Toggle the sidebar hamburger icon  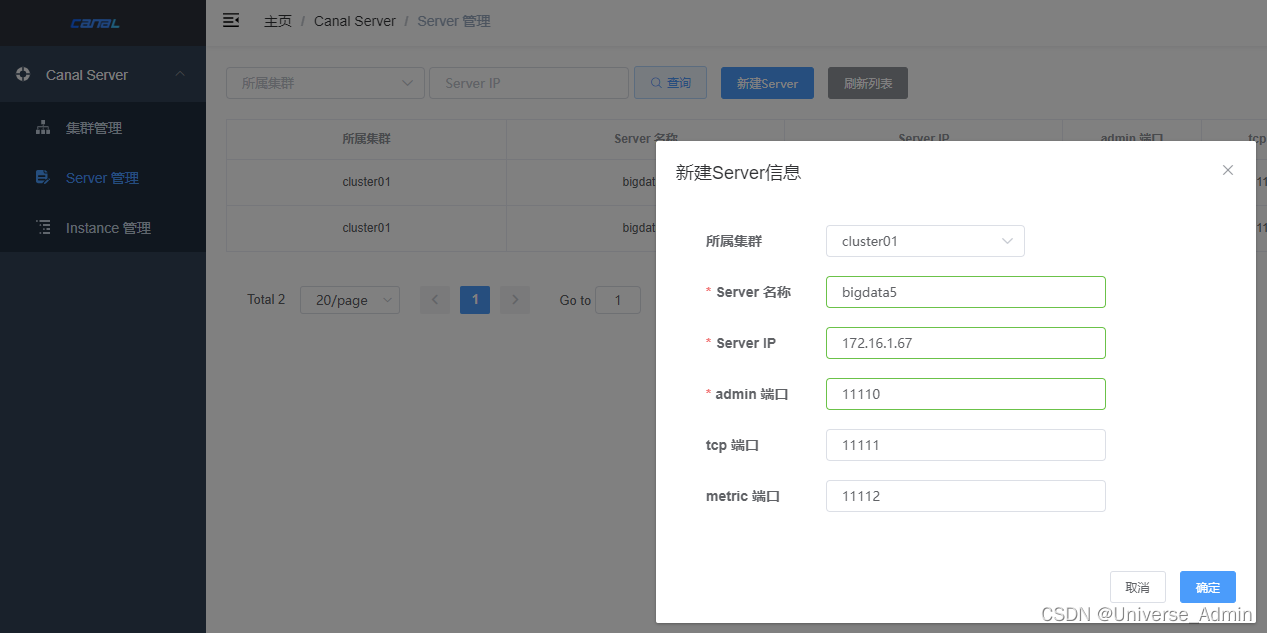click(x=231, y=20)
